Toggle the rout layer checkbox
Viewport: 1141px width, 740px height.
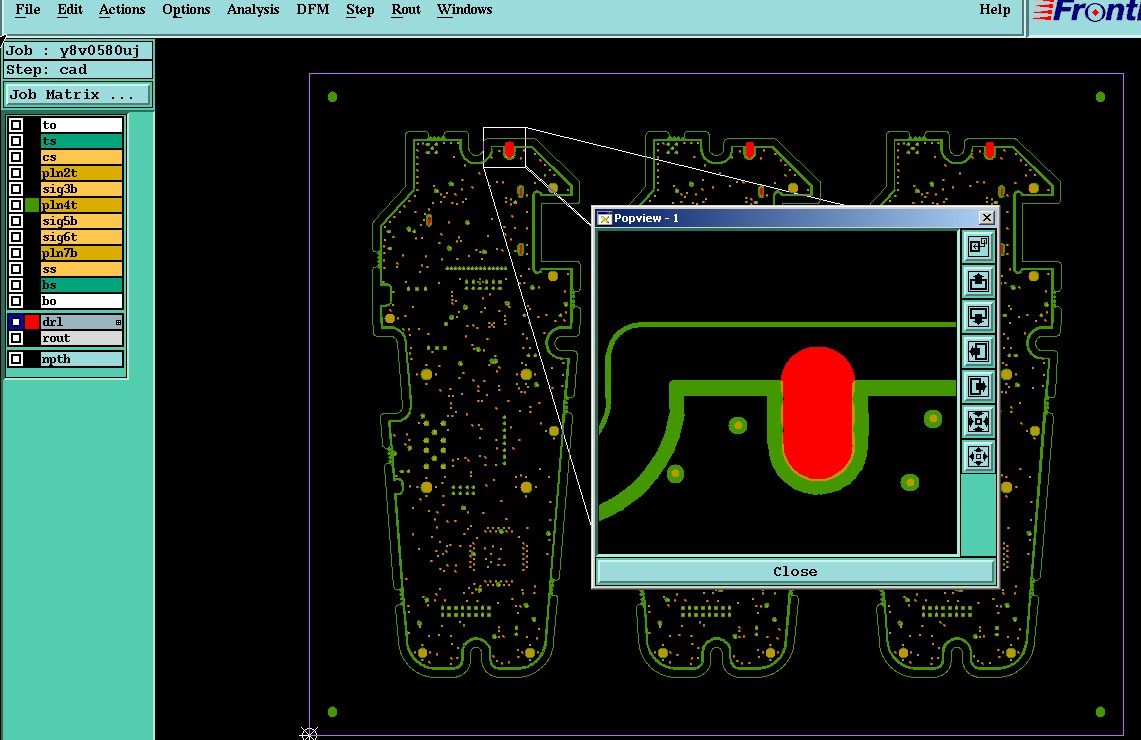click(16, 338)
